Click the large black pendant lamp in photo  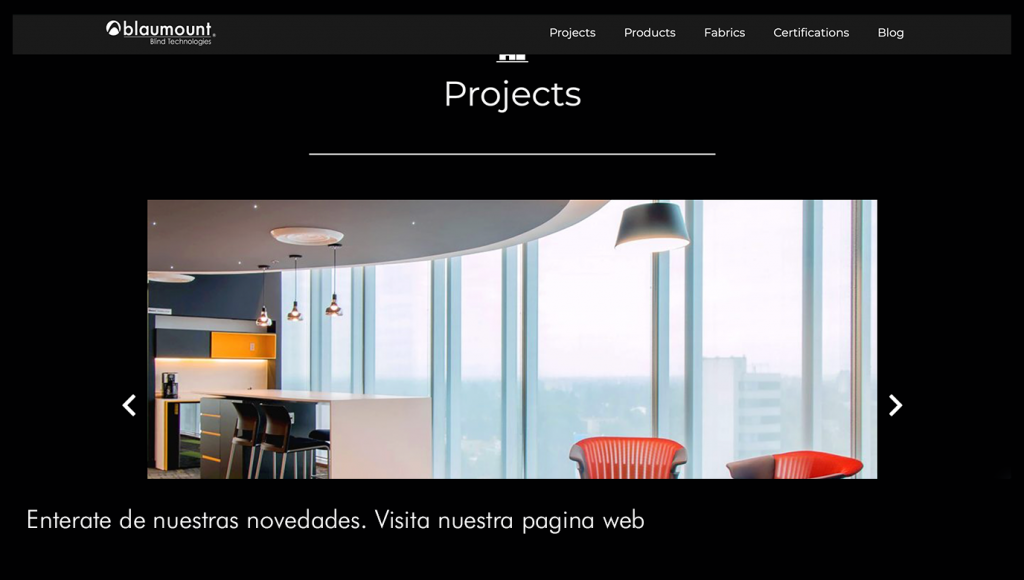(652, 225)
